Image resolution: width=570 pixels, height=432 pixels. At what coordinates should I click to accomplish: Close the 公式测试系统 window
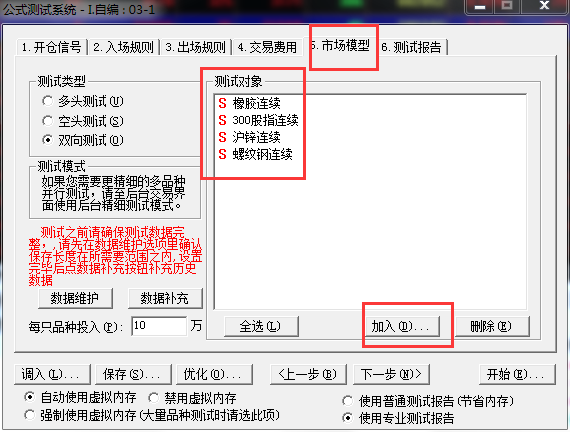click(544, 6)
